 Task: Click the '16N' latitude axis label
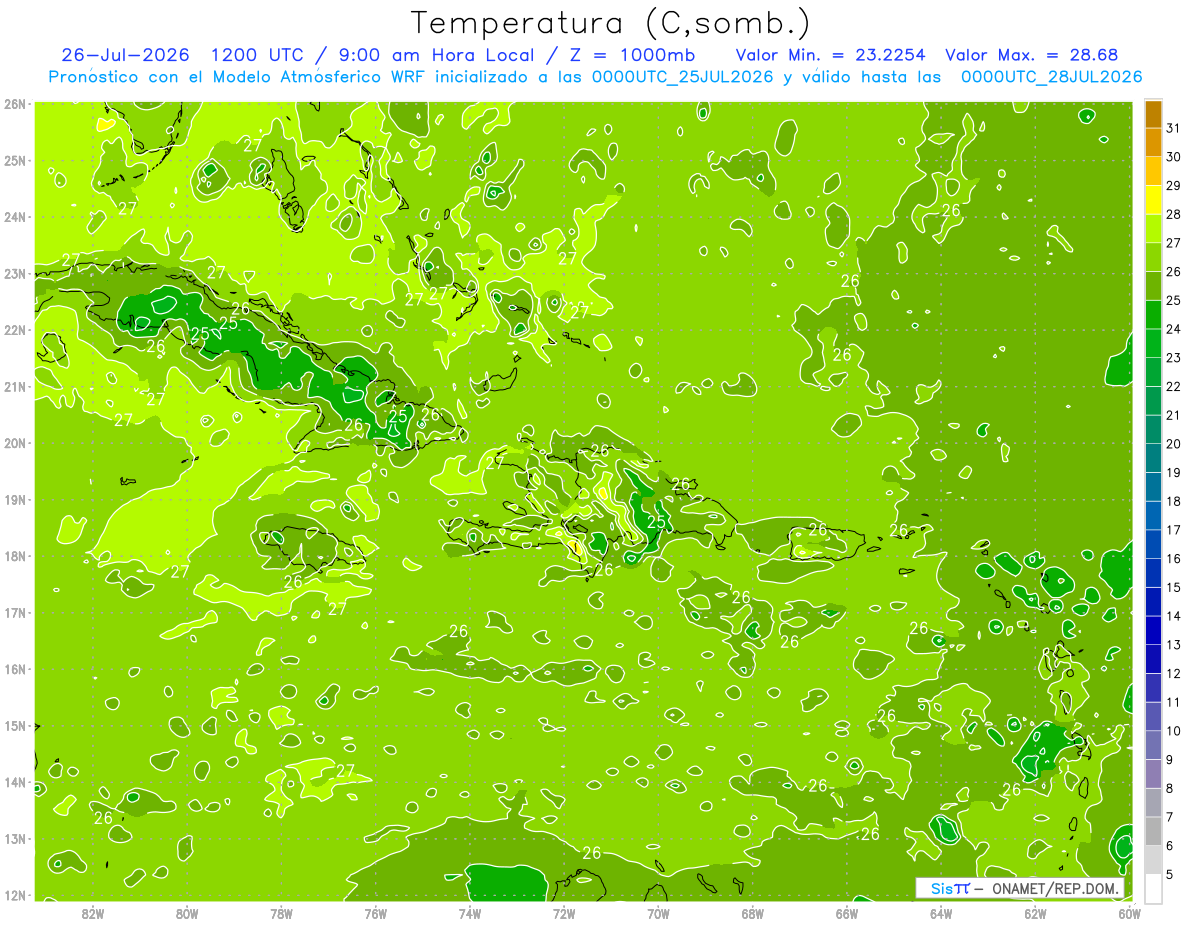click(14, 669)
